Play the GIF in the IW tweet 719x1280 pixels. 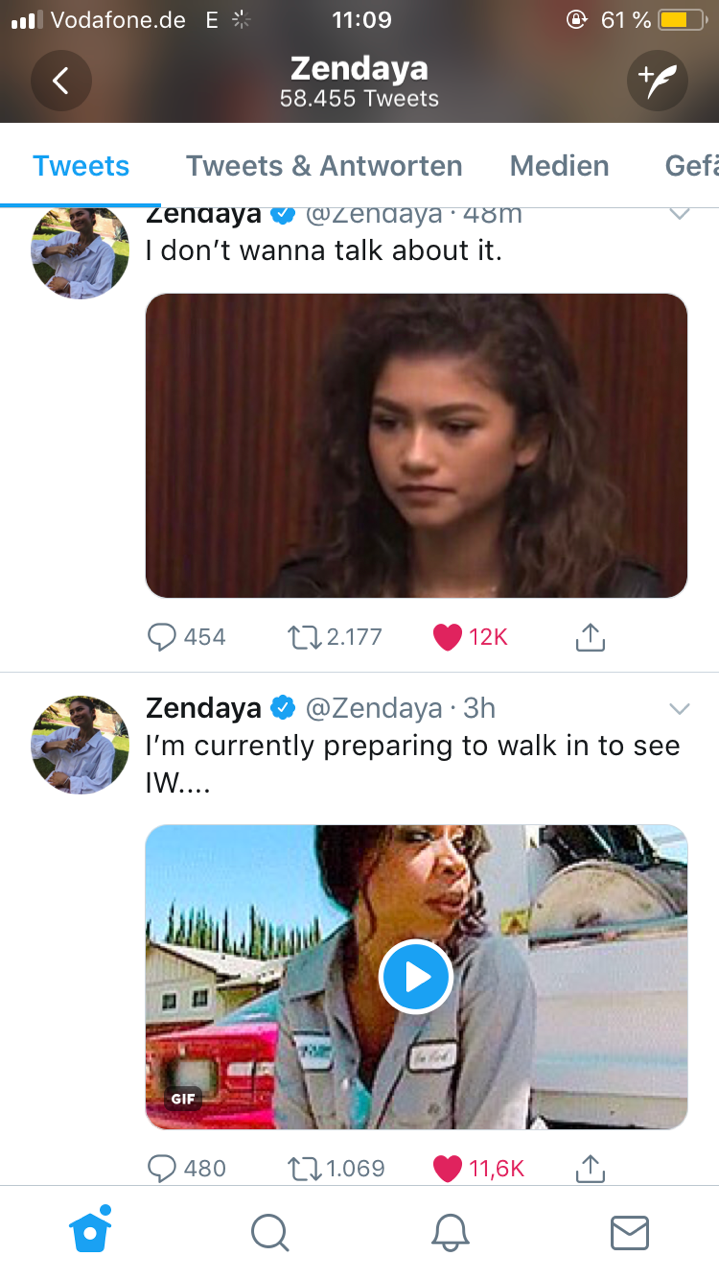click(416, 976)
